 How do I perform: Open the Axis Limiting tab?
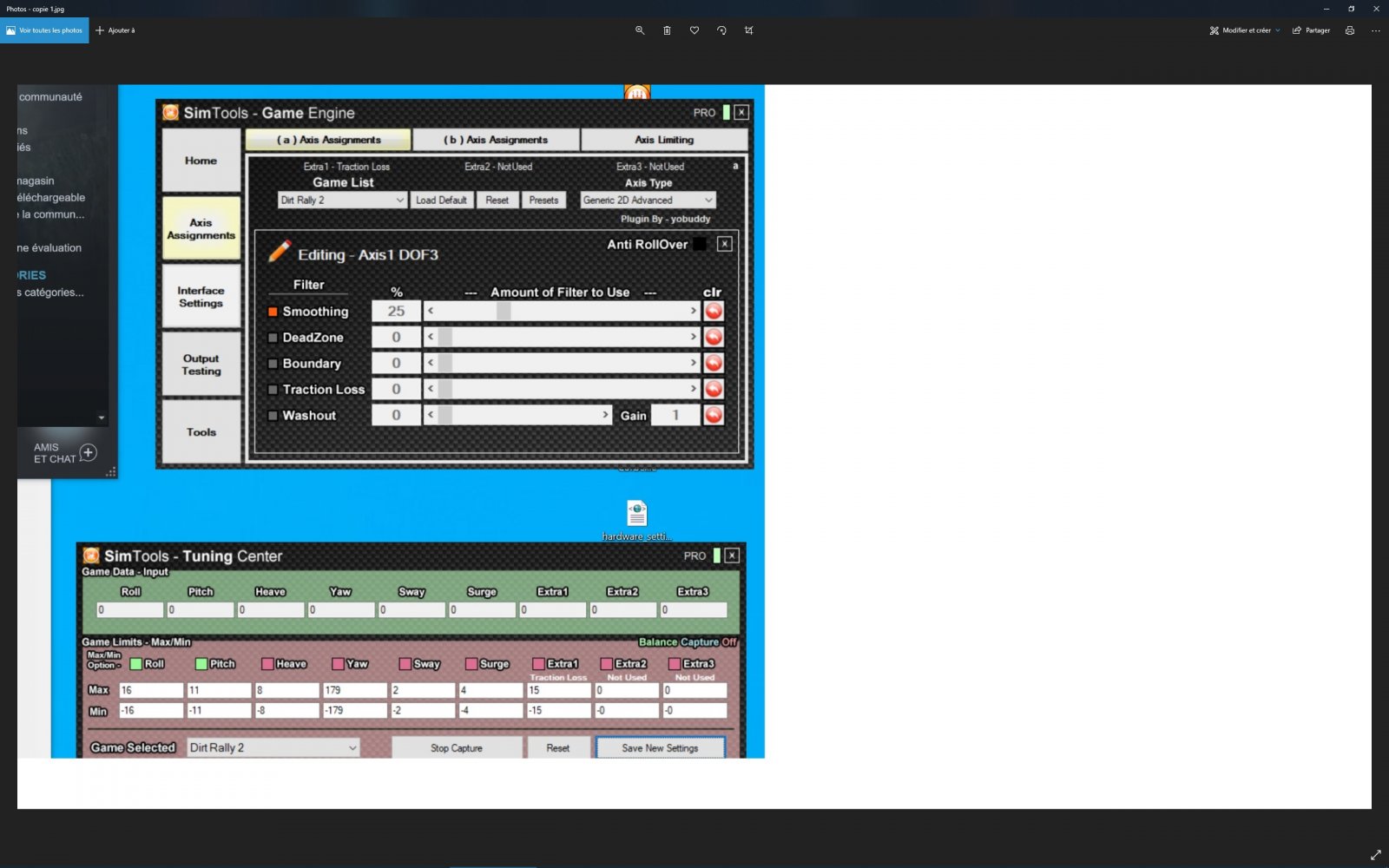tap(664, 140)
